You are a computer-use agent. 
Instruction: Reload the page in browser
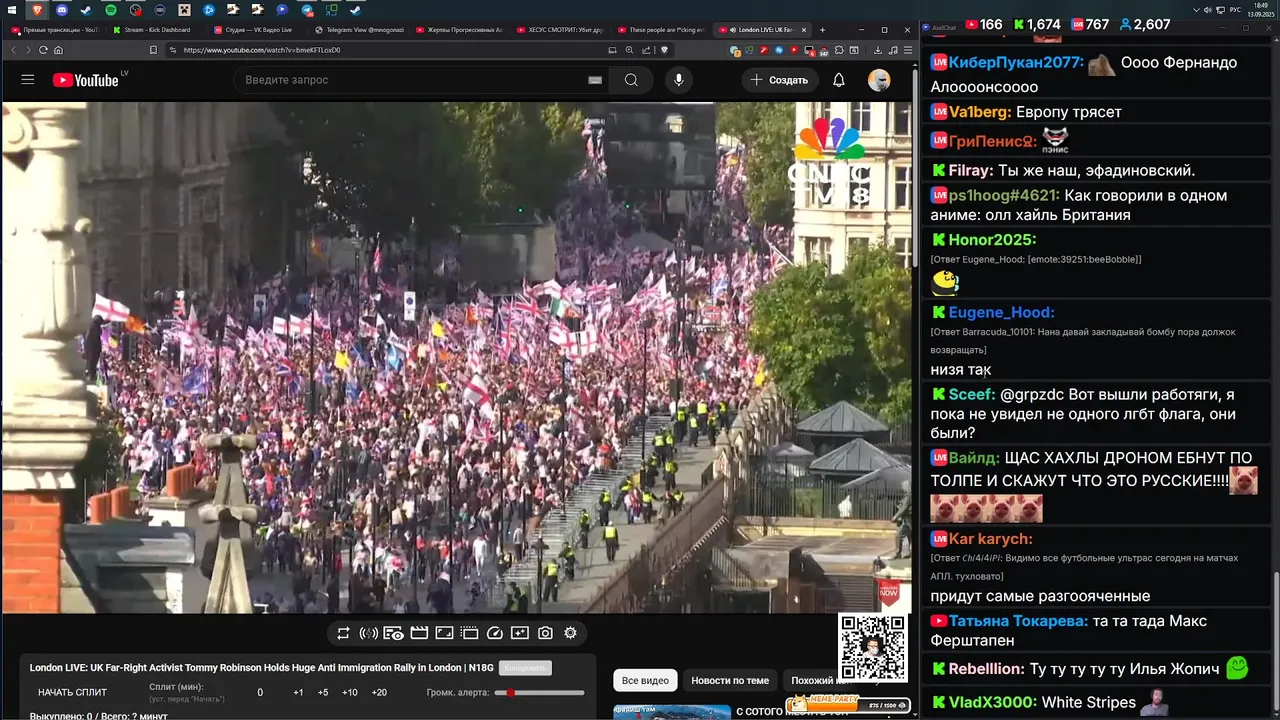(43, 50)
